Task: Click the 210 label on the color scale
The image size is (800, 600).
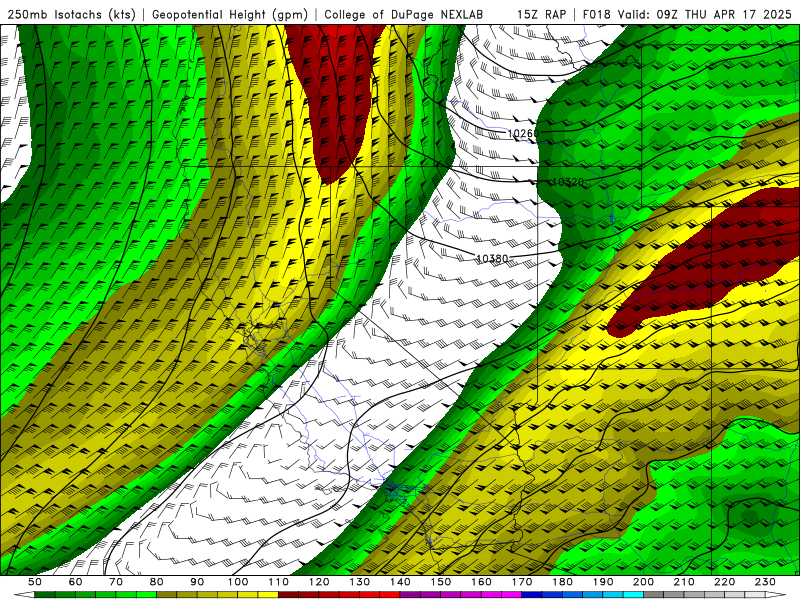Action: tap(684, 582)
